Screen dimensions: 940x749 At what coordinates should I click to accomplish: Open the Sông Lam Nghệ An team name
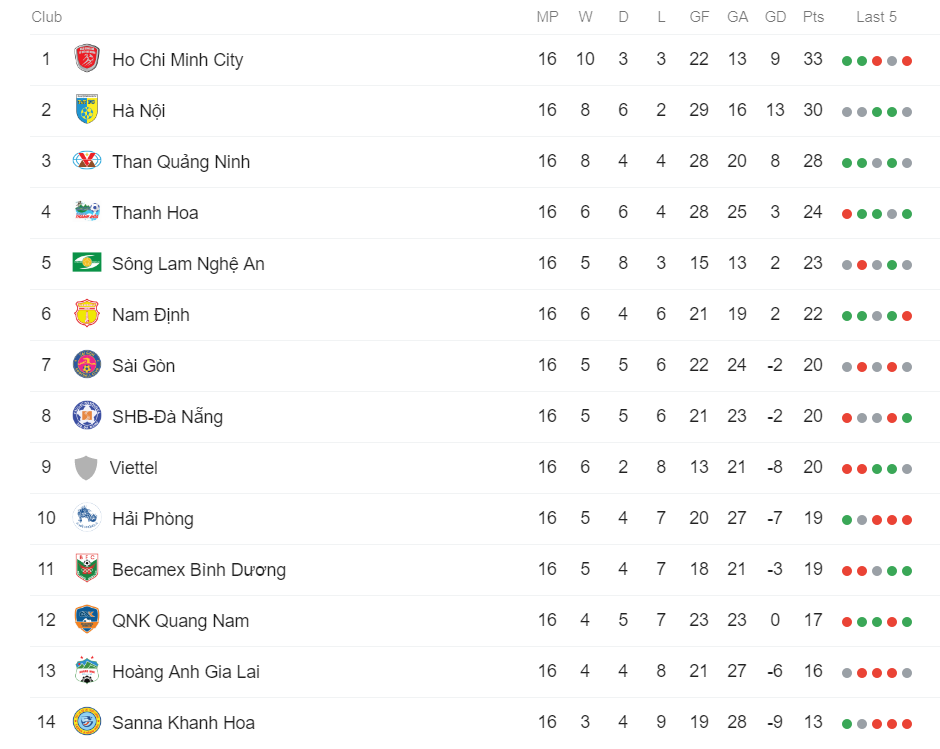coord(188,264)
